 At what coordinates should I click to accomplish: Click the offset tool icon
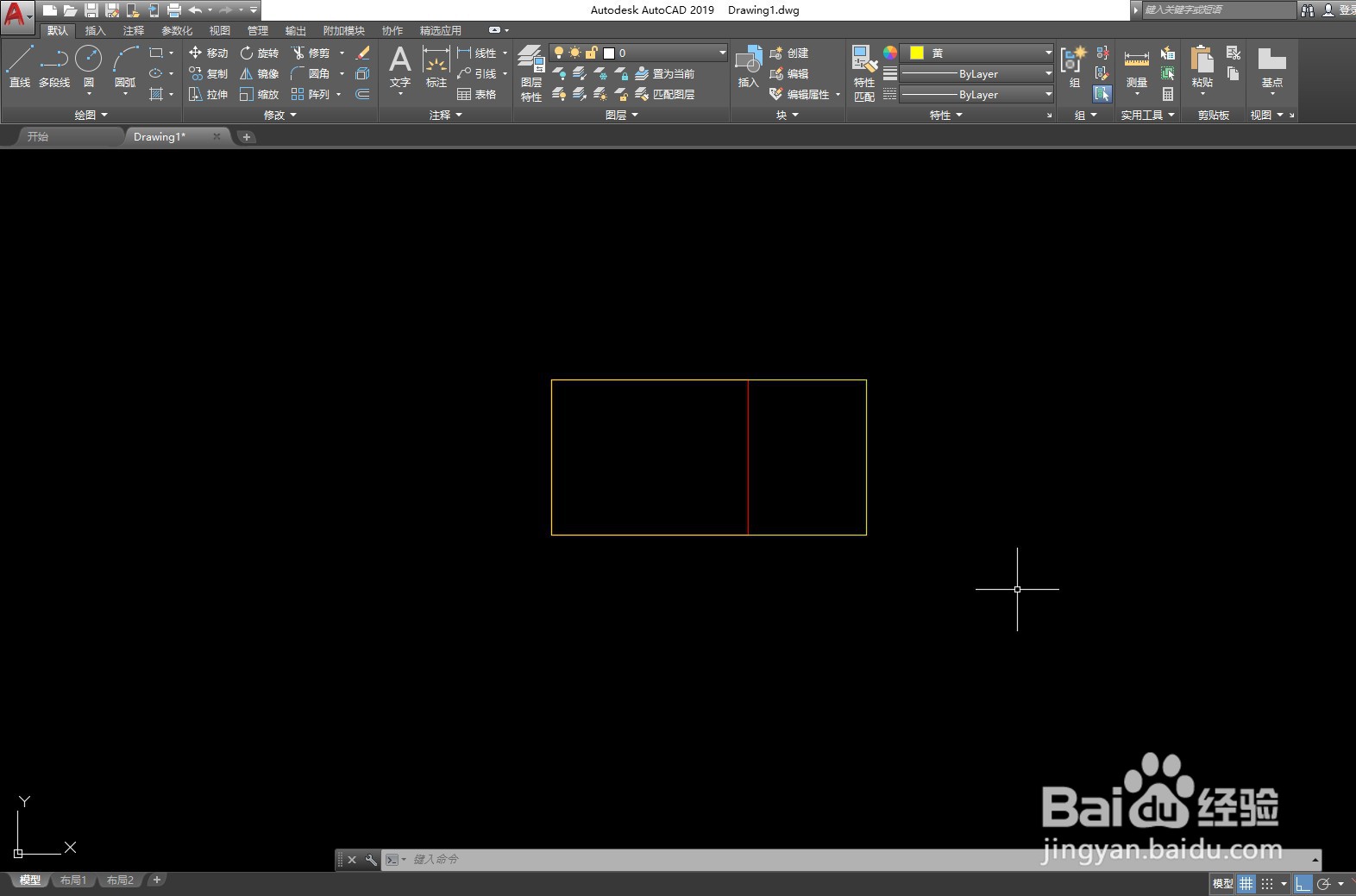tap(363, 94)
